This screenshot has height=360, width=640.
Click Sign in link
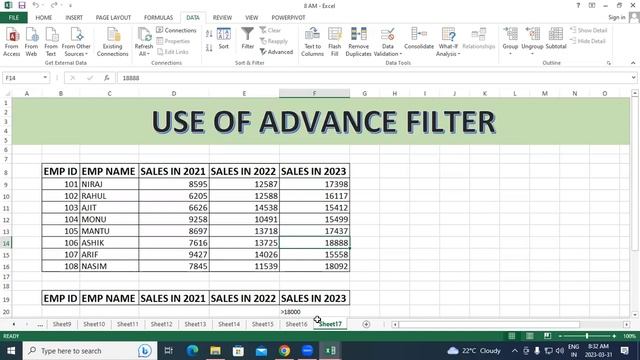[x=616, y=17]
